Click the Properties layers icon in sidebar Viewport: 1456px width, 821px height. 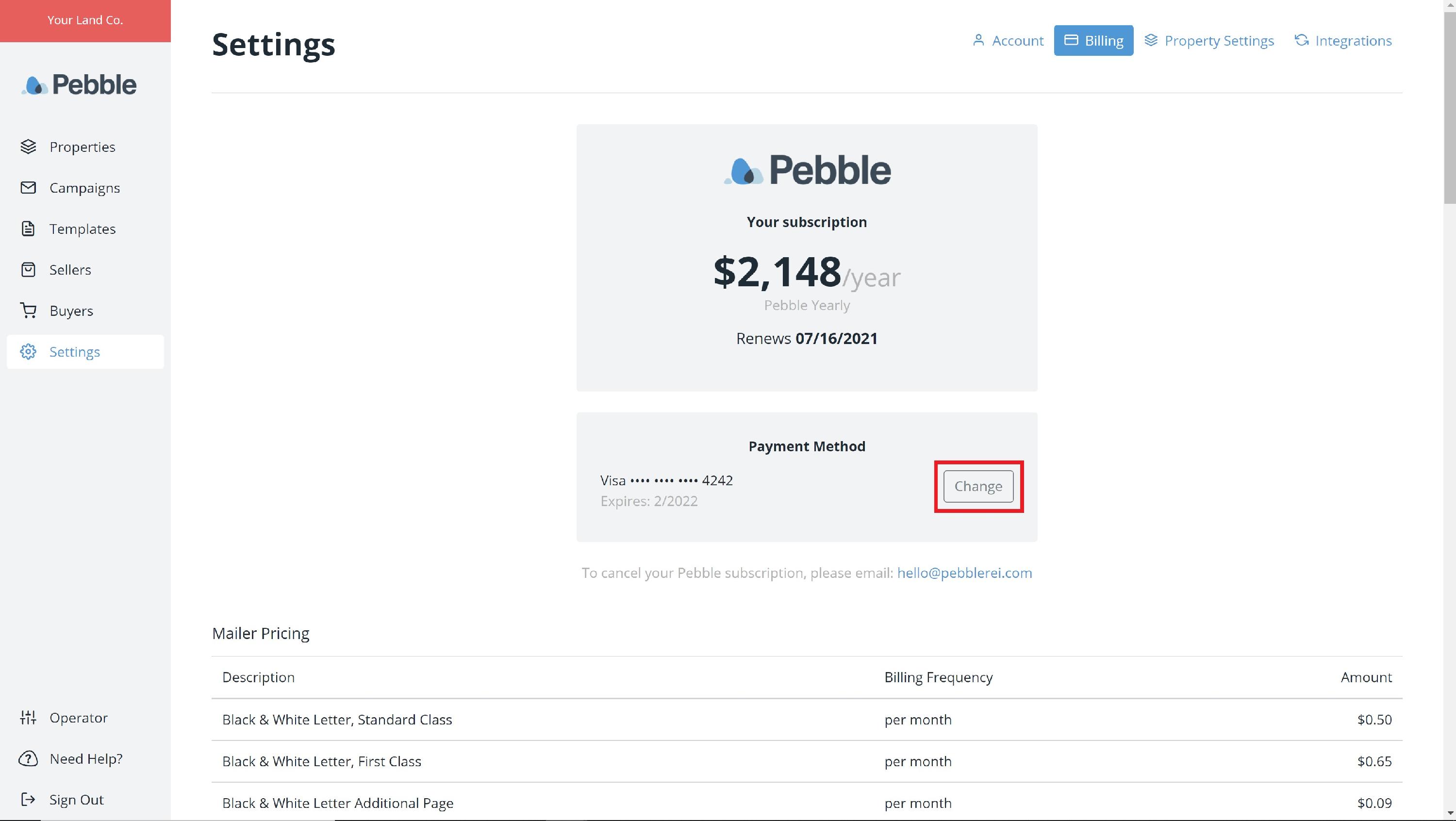pyautogui.click(x=28, y=147)
